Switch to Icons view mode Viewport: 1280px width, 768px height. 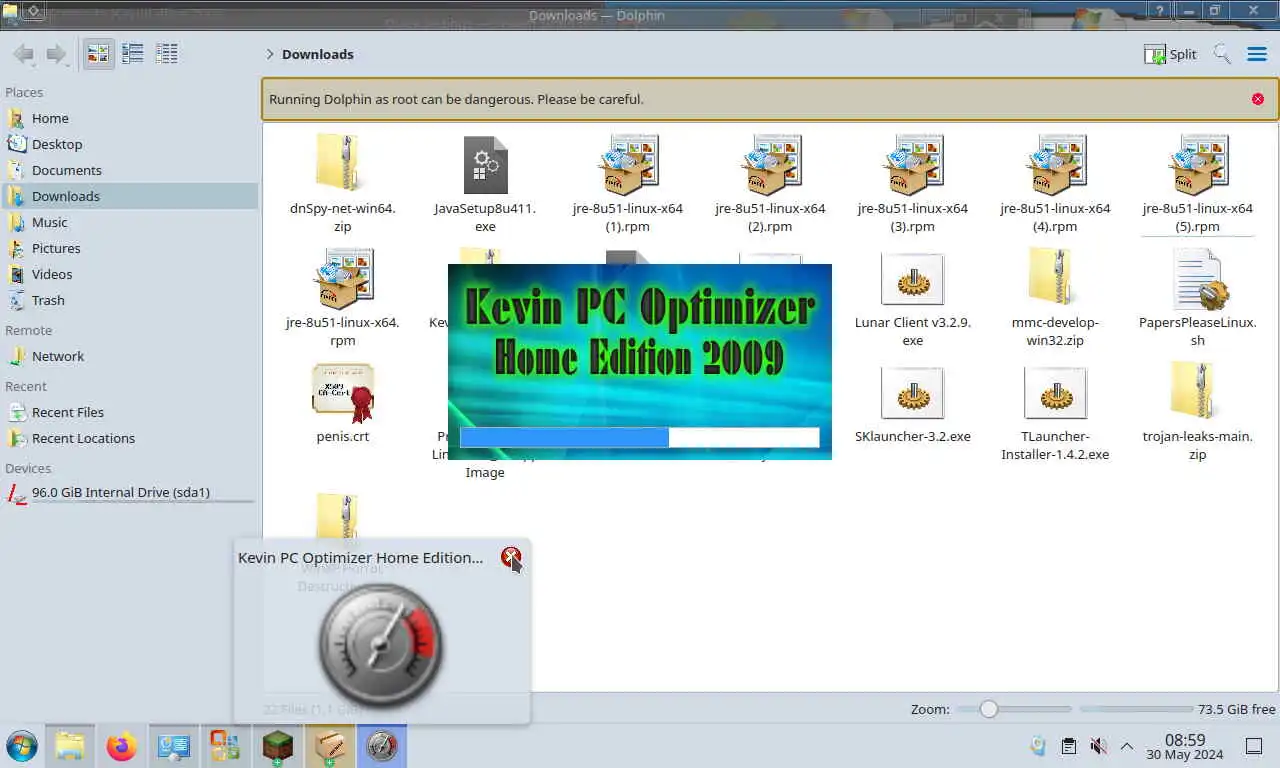pos(98,54)
